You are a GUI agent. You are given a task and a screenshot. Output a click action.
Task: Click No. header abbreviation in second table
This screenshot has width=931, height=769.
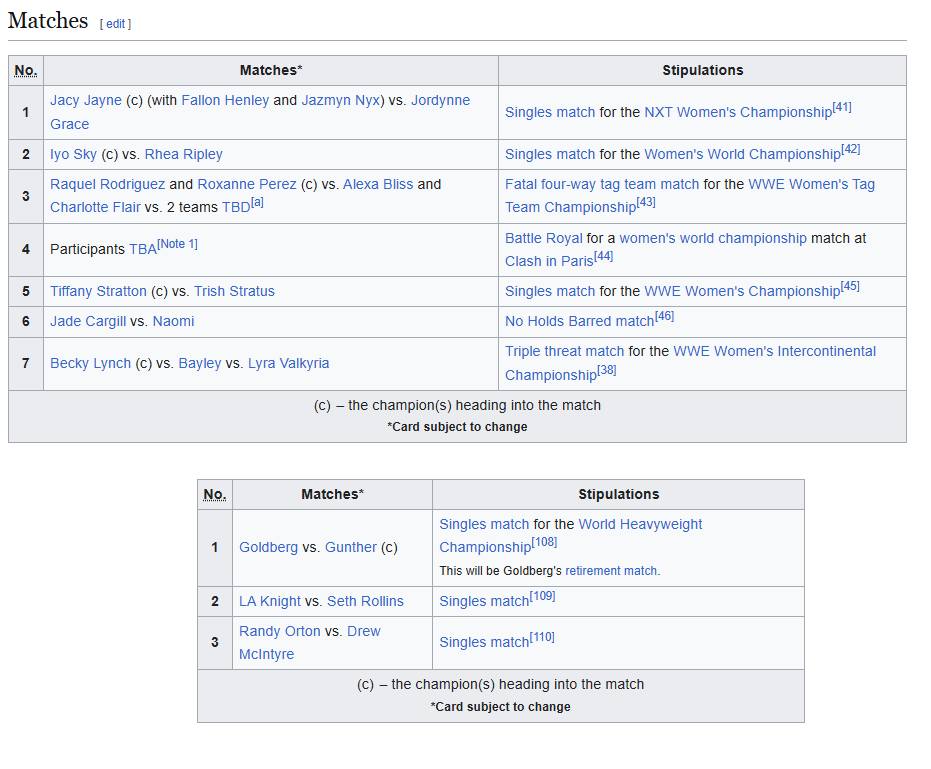click(214, 495)
